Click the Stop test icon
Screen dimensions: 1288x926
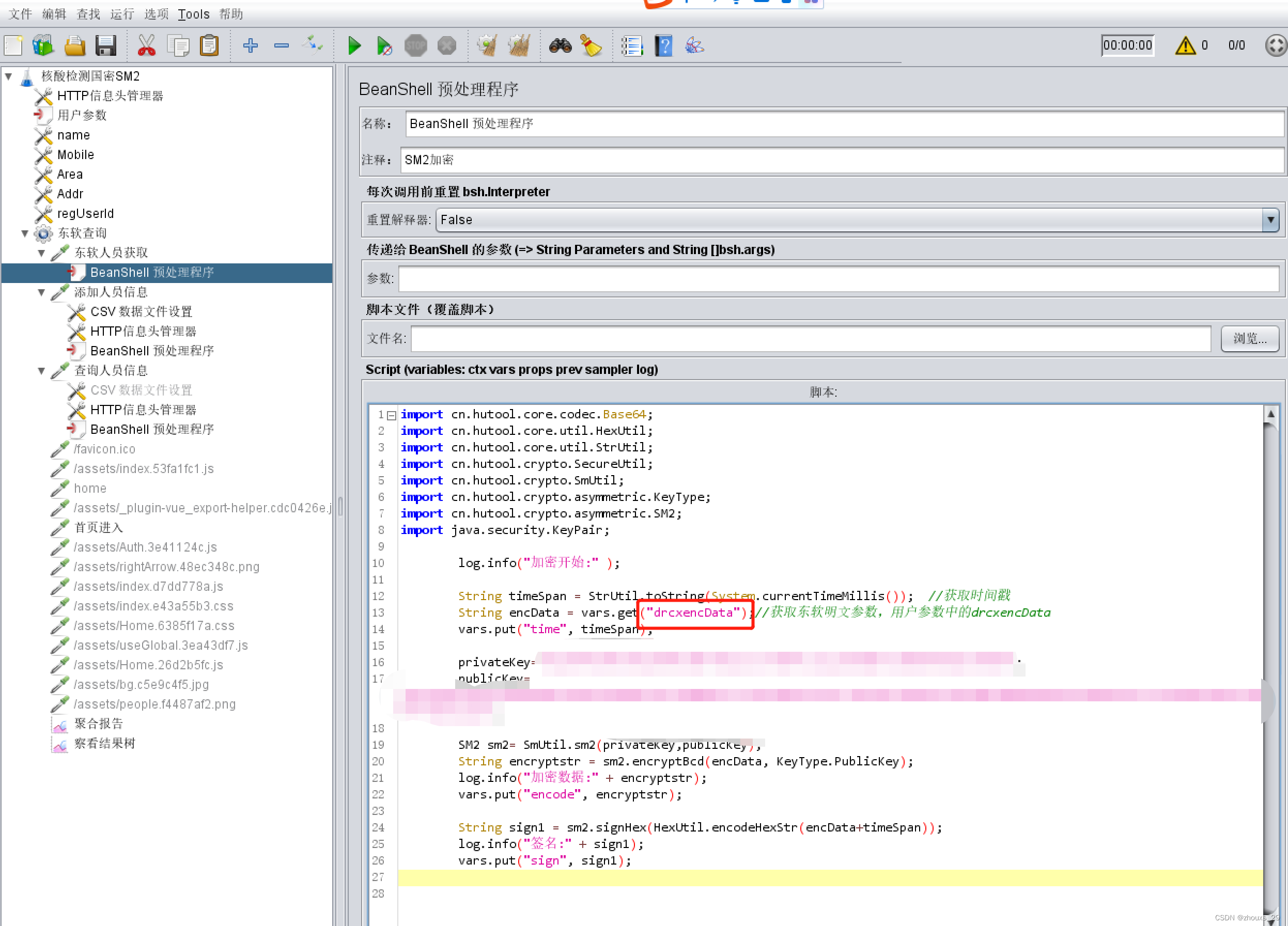[416, 45]
